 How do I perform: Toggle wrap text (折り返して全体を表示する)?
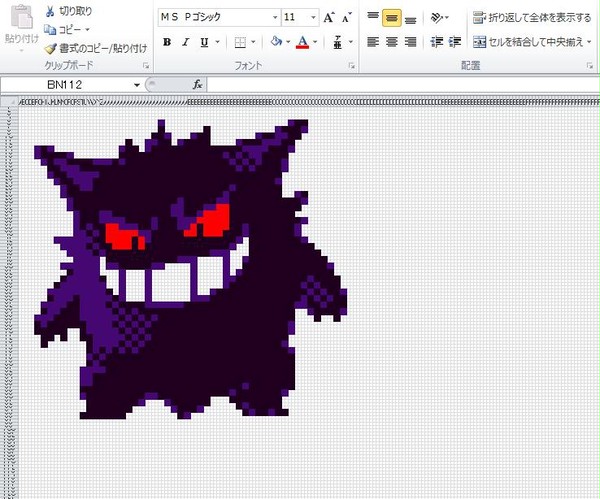[532, 18]
